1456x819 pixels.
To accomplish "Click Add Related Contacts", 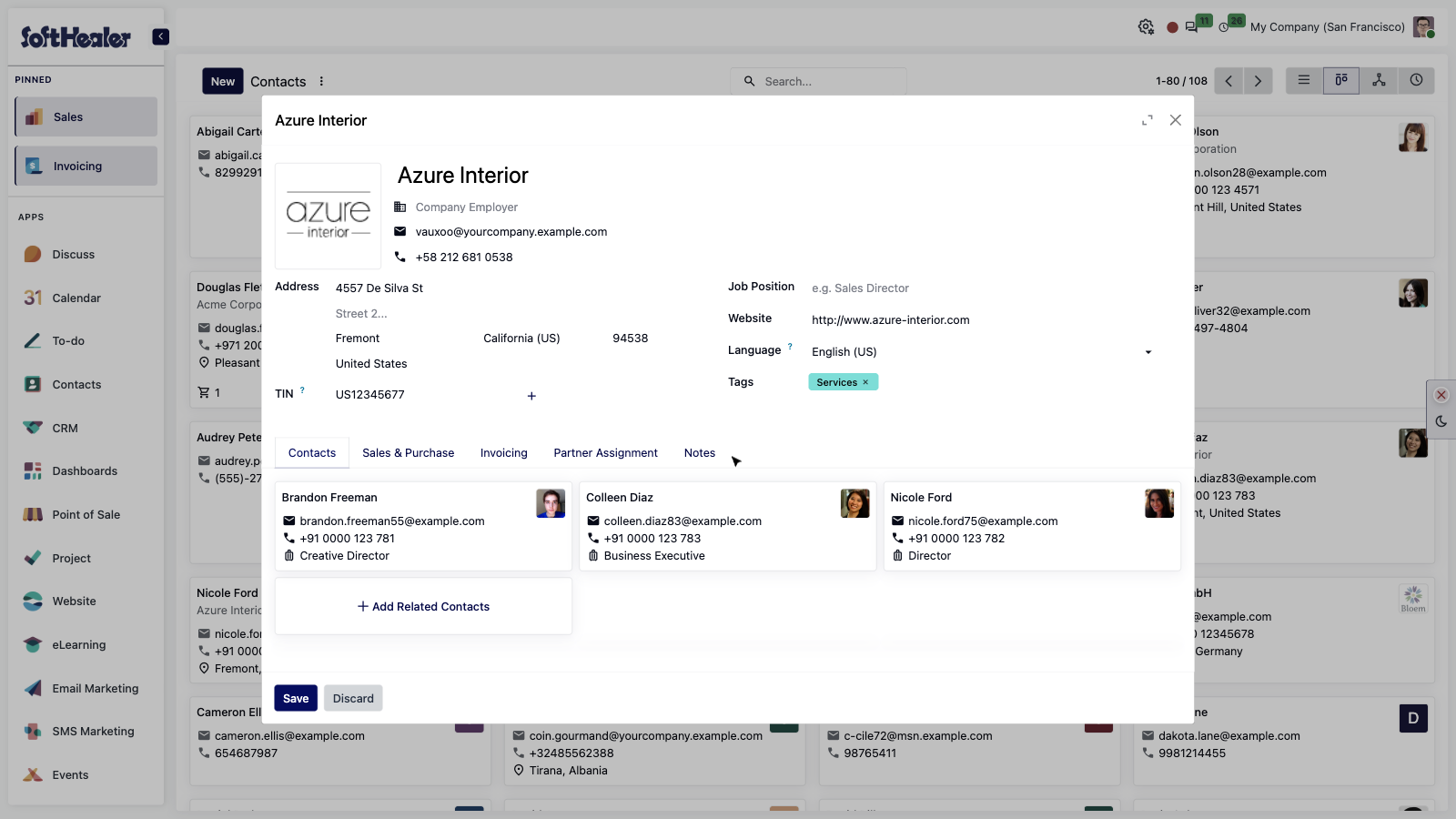I will pyautogui.click(x=423, y=607).
